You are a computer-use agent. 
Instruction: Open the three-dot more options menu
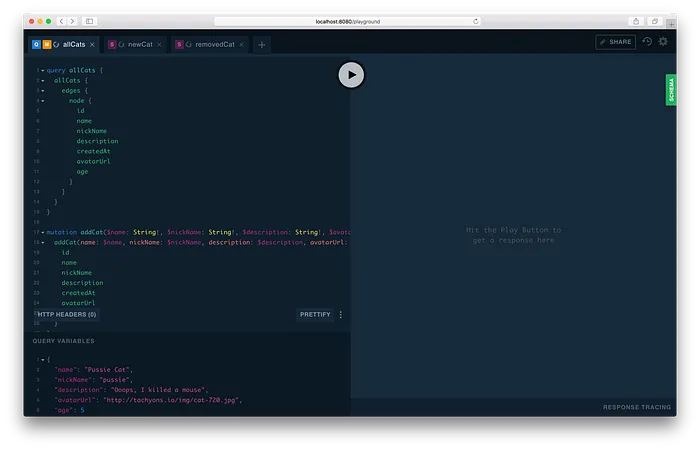(x=341, y=315)
